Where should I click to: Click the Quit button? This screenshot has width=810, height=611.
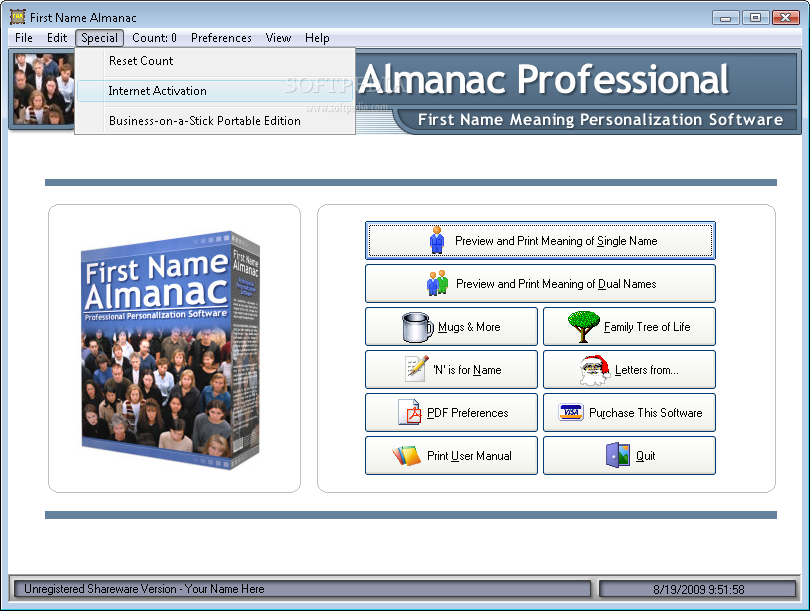point(629,456)
